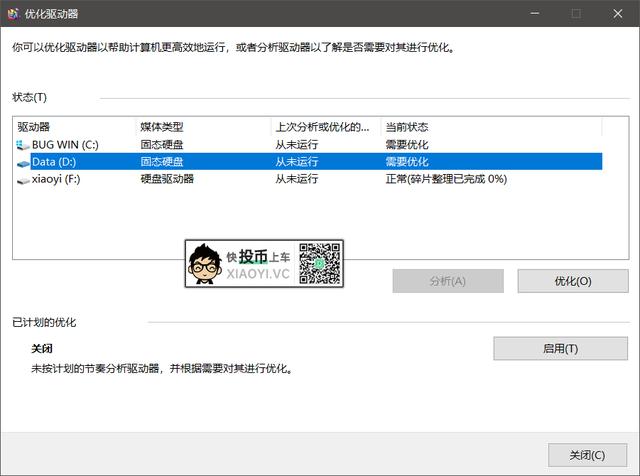Click the 优化(O) button
Screen dimensions: 640x476
(x=573, y=281)
